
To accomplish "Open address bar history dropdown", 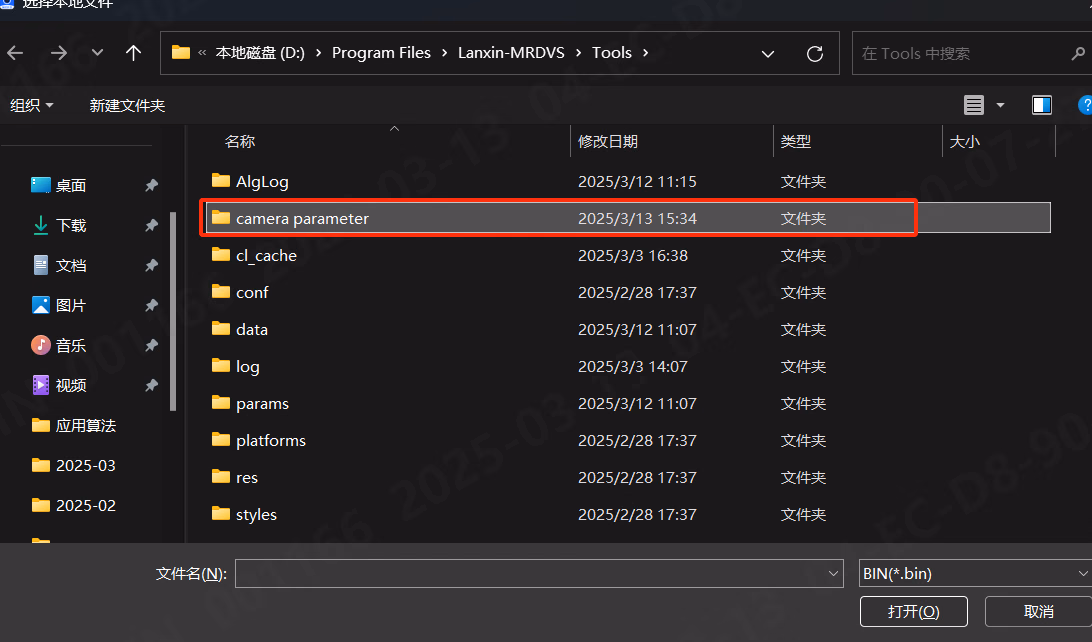I will click(x=767, y=54).
